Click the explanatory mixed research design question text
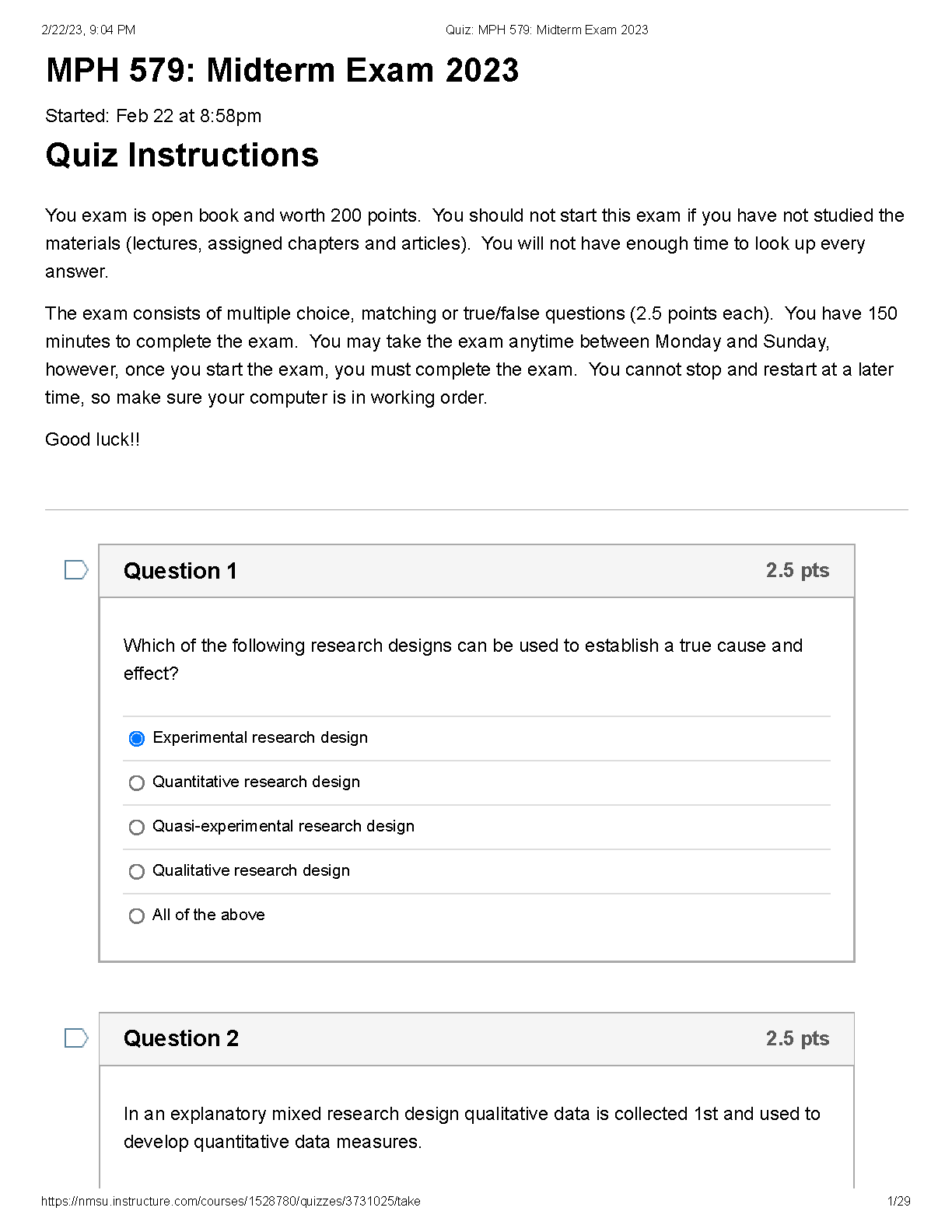Viewport: 952px width, 1232px height. 471,1128
